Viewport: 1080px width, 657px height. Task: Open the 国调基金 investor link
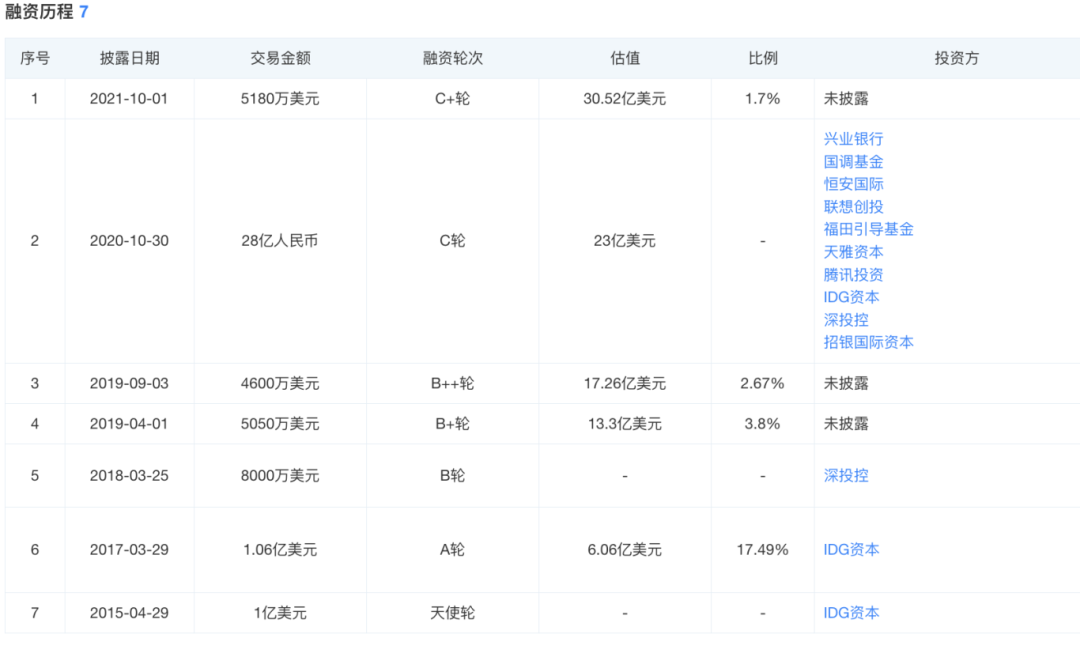pyautogui.click(x=853, y=162)
